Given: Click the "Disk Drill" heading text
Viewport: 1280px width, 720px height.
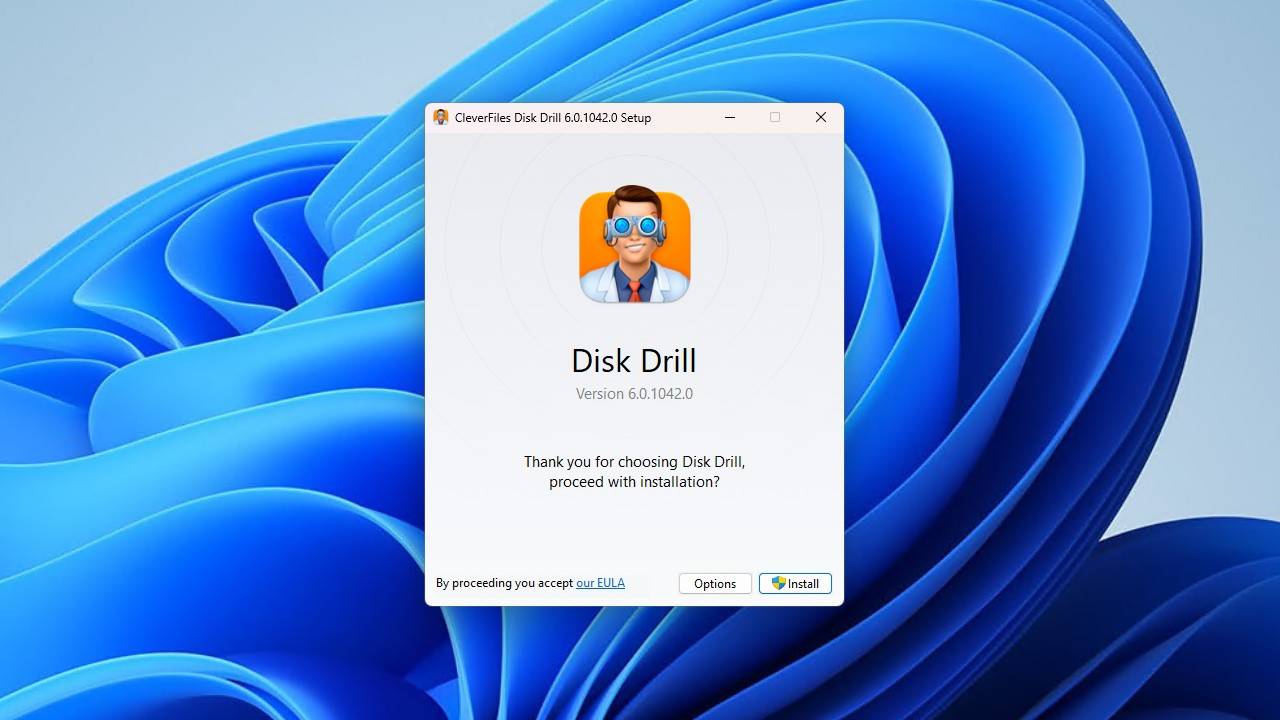Looking at the screenshot, I should [634, 360].
